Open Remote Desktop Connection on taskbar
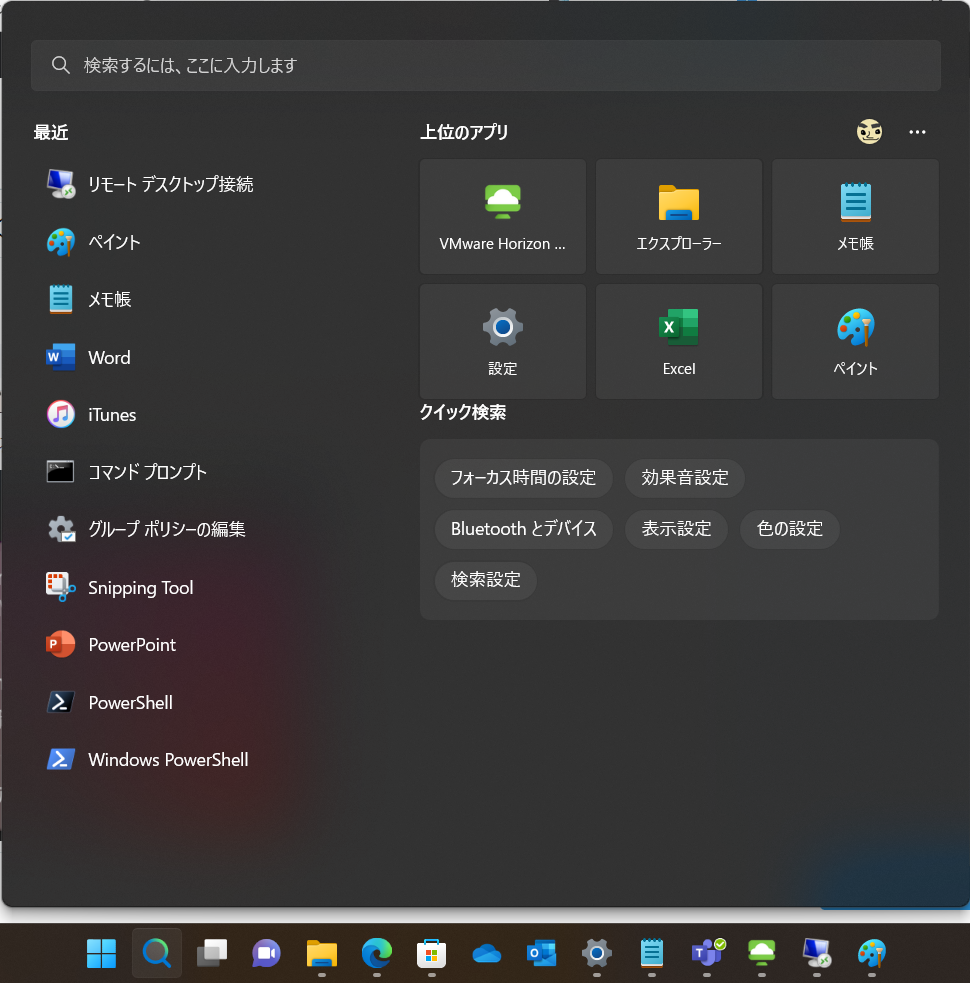The width and height of the screenshot is (970, 983). pyautogui.click(x=816, y=953)
